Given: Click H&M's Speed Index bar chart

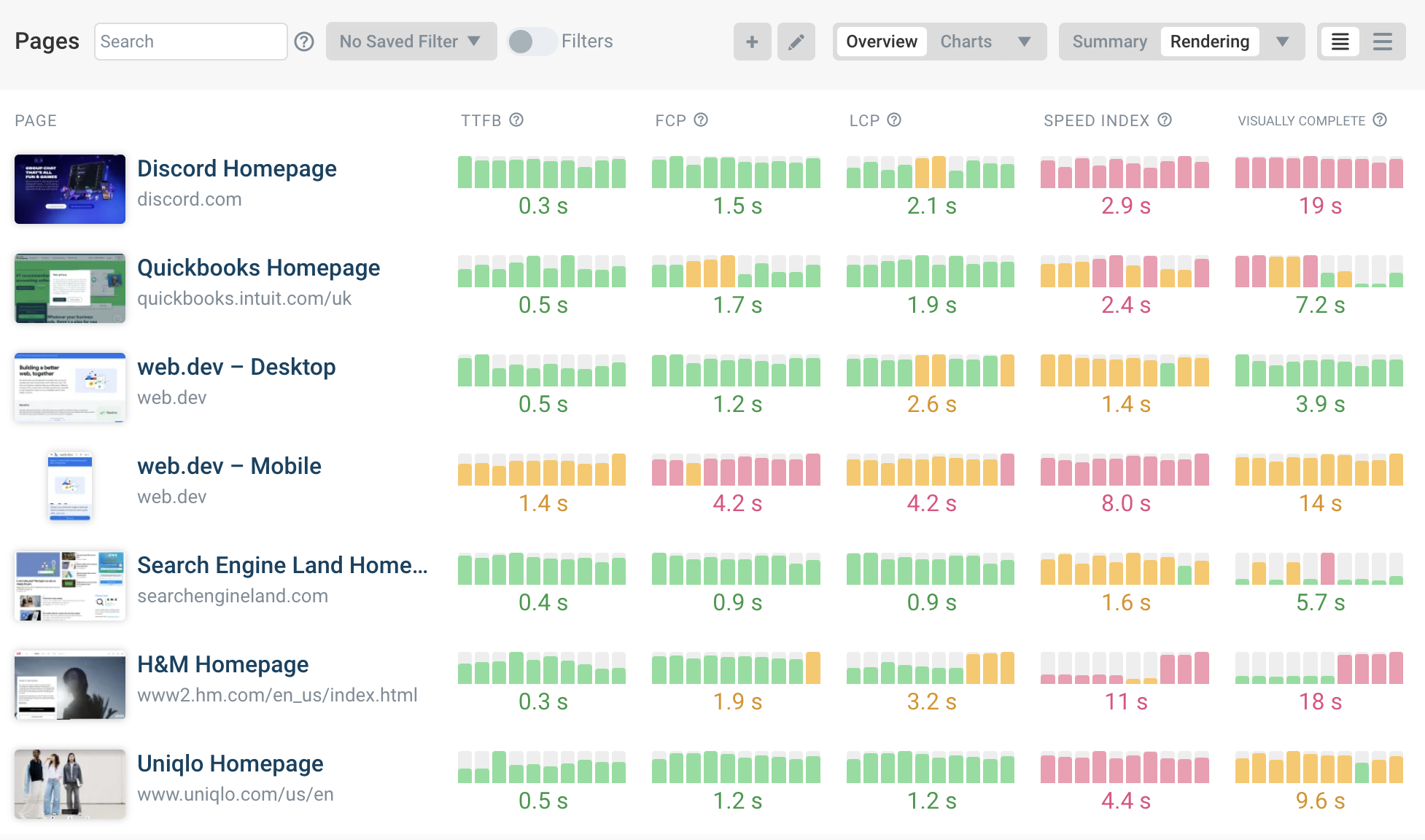Looking at the screenshot, I should (1125, 668).
